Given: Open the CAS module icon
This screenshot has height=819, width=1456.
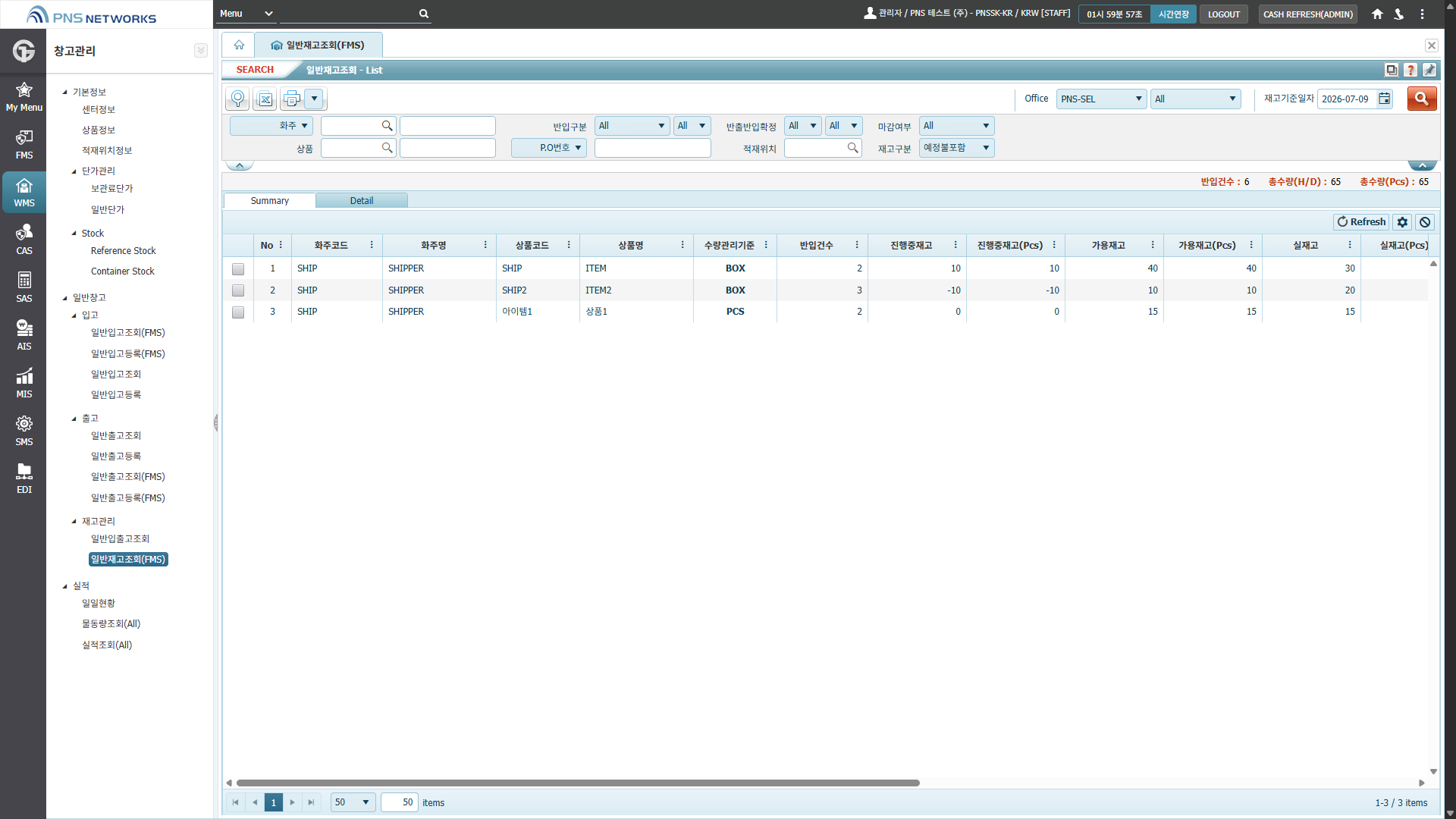Looking at the screenshot, I should (24, 240).
